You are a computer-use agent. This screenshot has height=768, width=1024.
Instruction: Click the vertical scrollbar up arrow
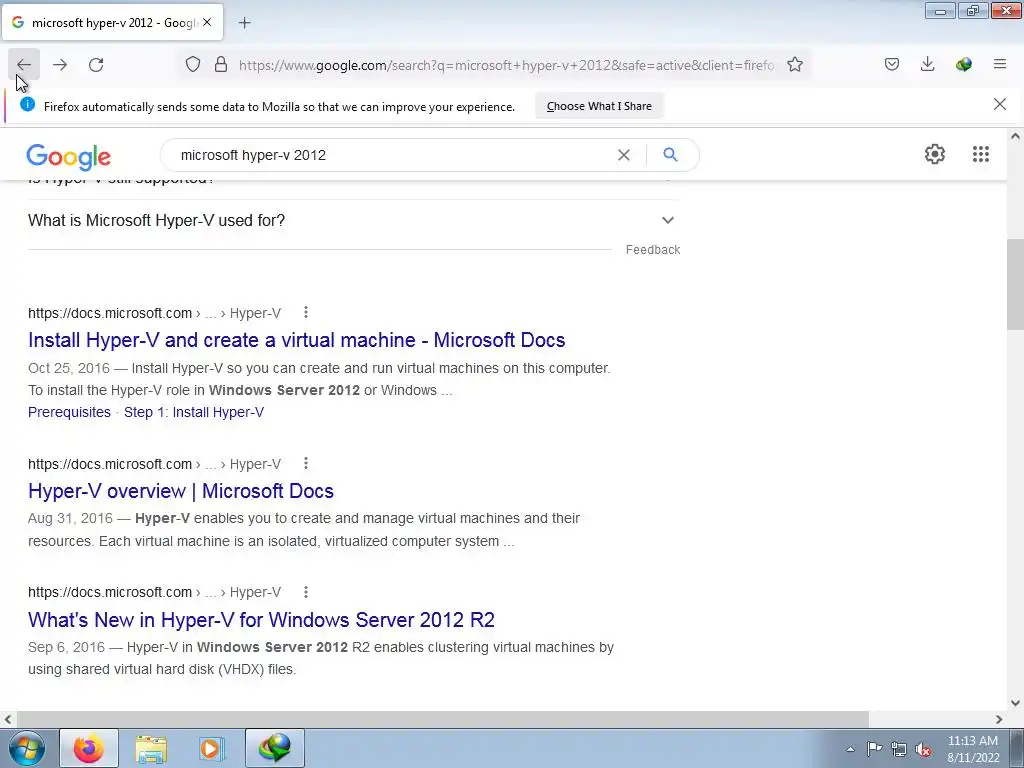[1015, 136]
